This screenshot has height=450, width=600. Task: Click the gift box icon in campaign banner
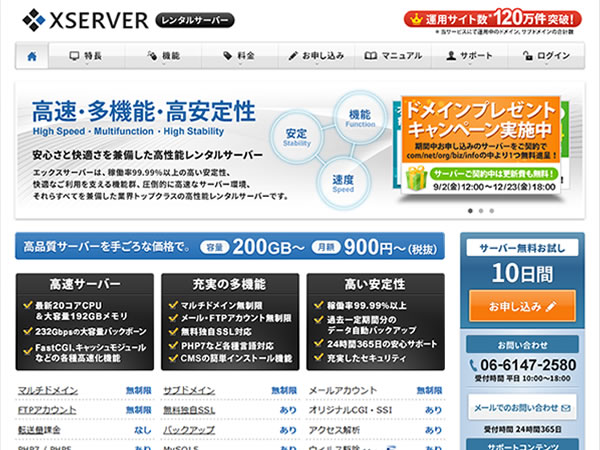pos(416,178)
